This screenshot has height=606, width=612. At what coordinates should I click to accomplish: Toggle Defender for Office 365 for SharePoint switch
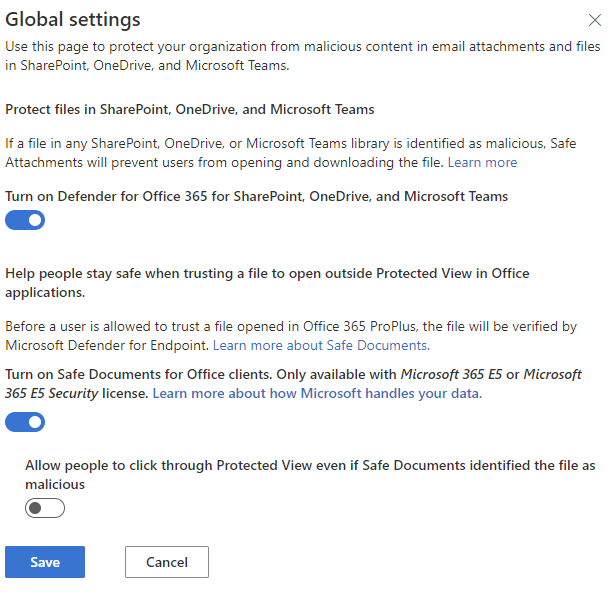[25, 221]
